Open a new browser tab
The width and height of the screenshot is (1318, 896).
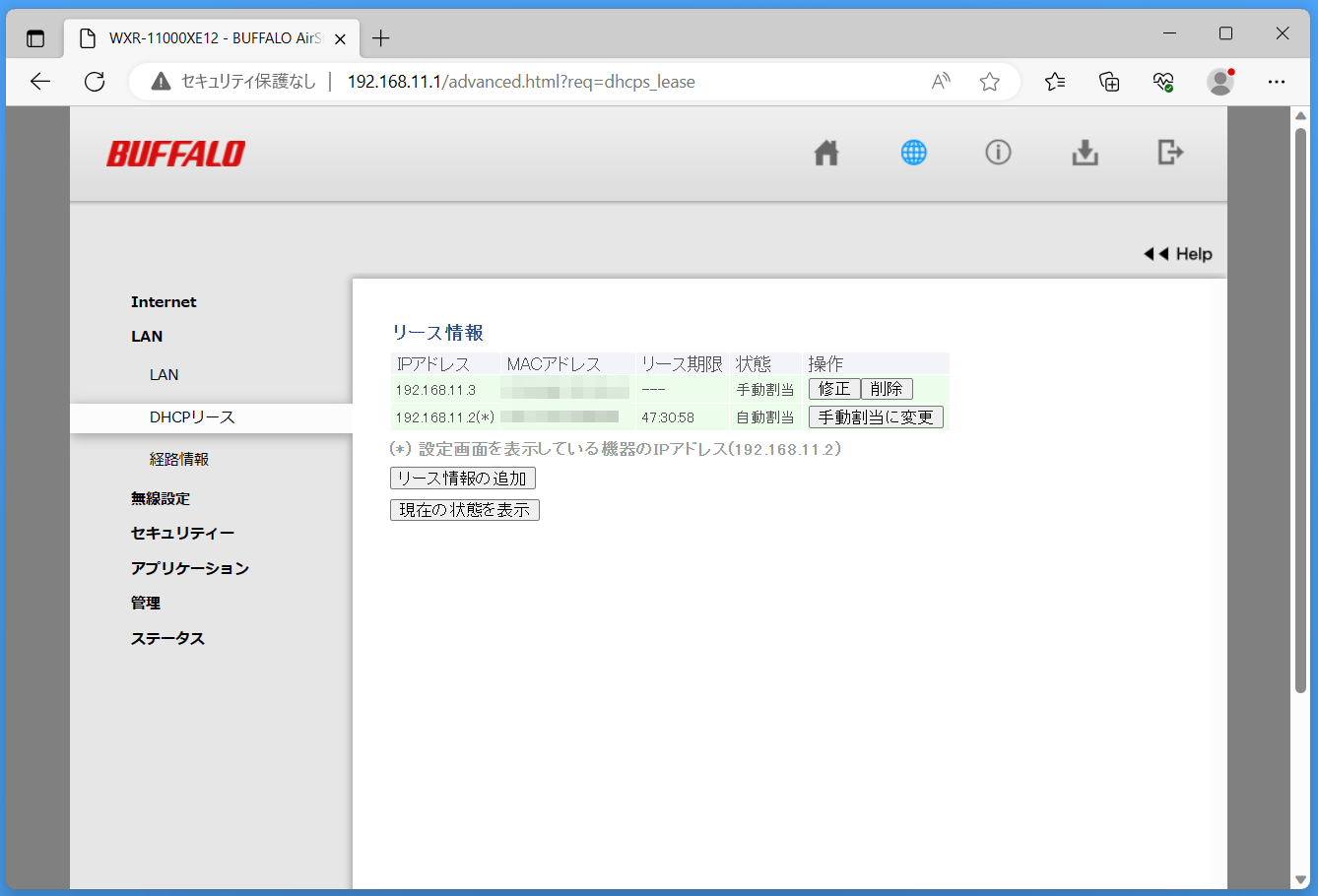[381, 38]
